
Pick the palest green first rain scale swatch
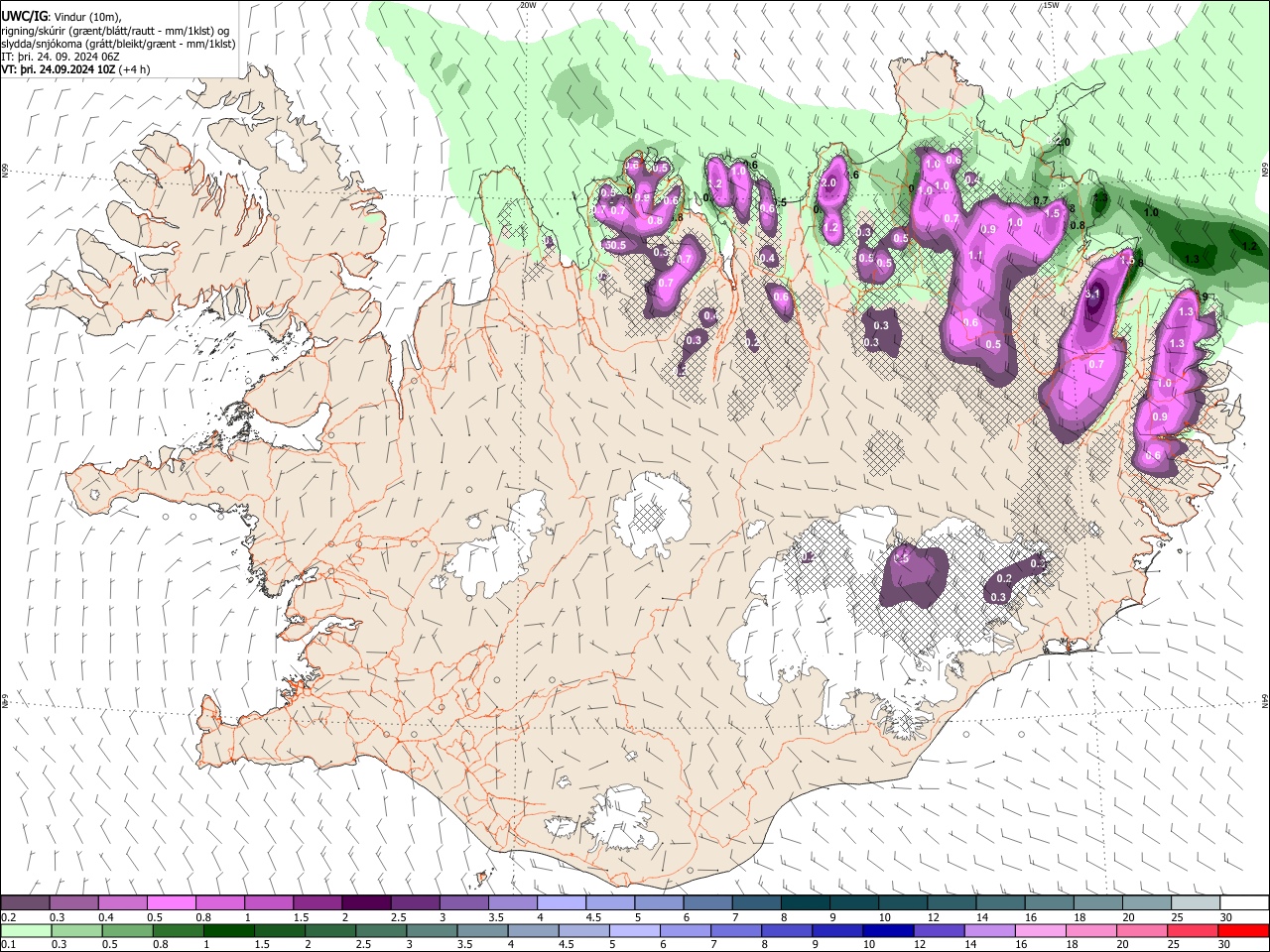(x=25, y=931)
